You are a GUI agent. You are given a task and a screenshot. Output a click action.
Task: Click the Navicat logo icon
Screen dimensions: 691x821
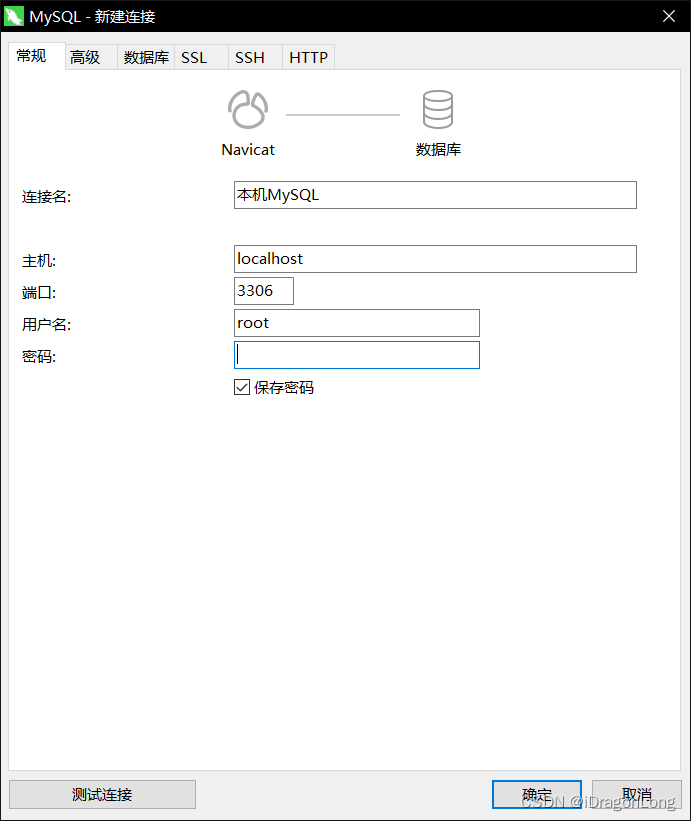click(248, 109)
